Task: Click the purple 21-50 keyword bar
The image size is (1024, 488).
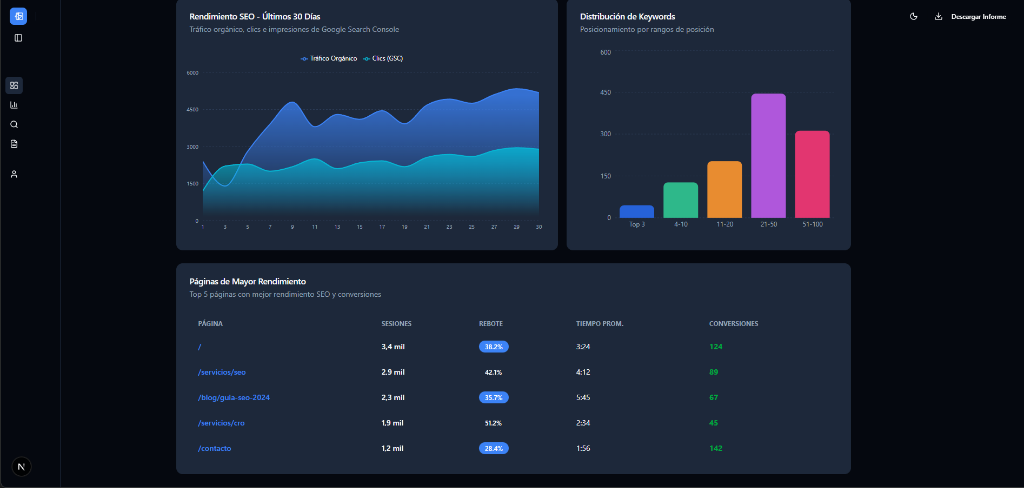Action: click(x=768, y=155)
